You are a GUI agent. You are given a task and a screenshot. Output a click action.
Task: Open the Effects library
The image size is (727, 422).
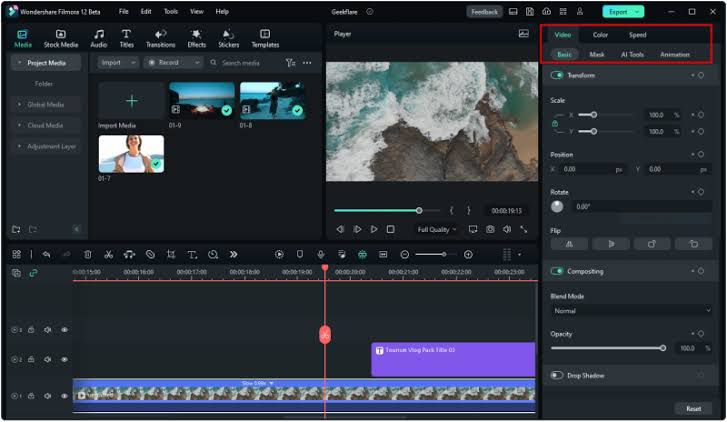pyautogui.click(x=197, y=38)
